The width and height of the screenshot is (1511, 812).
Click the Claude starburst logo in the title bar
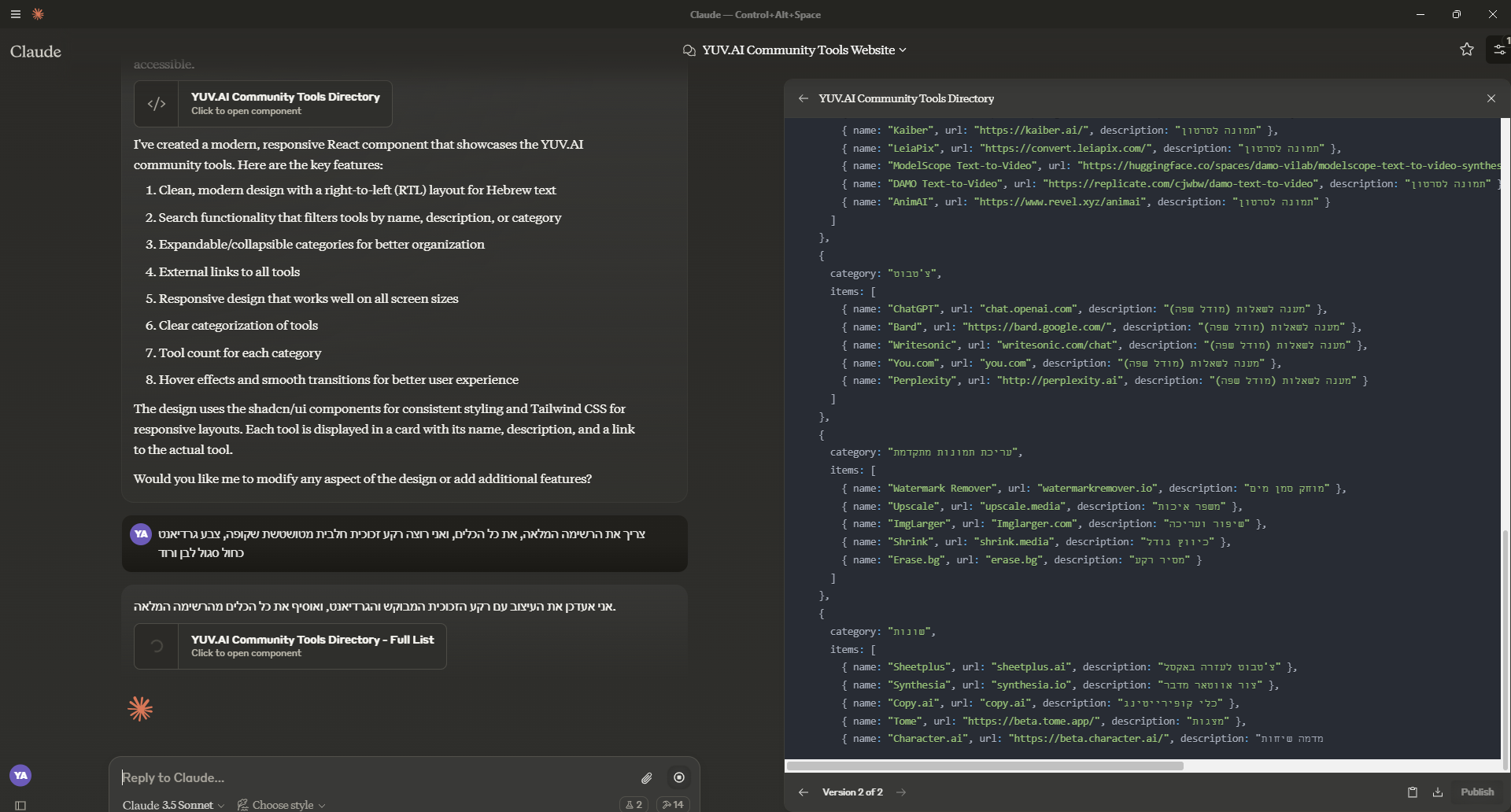tap(38, 14)
